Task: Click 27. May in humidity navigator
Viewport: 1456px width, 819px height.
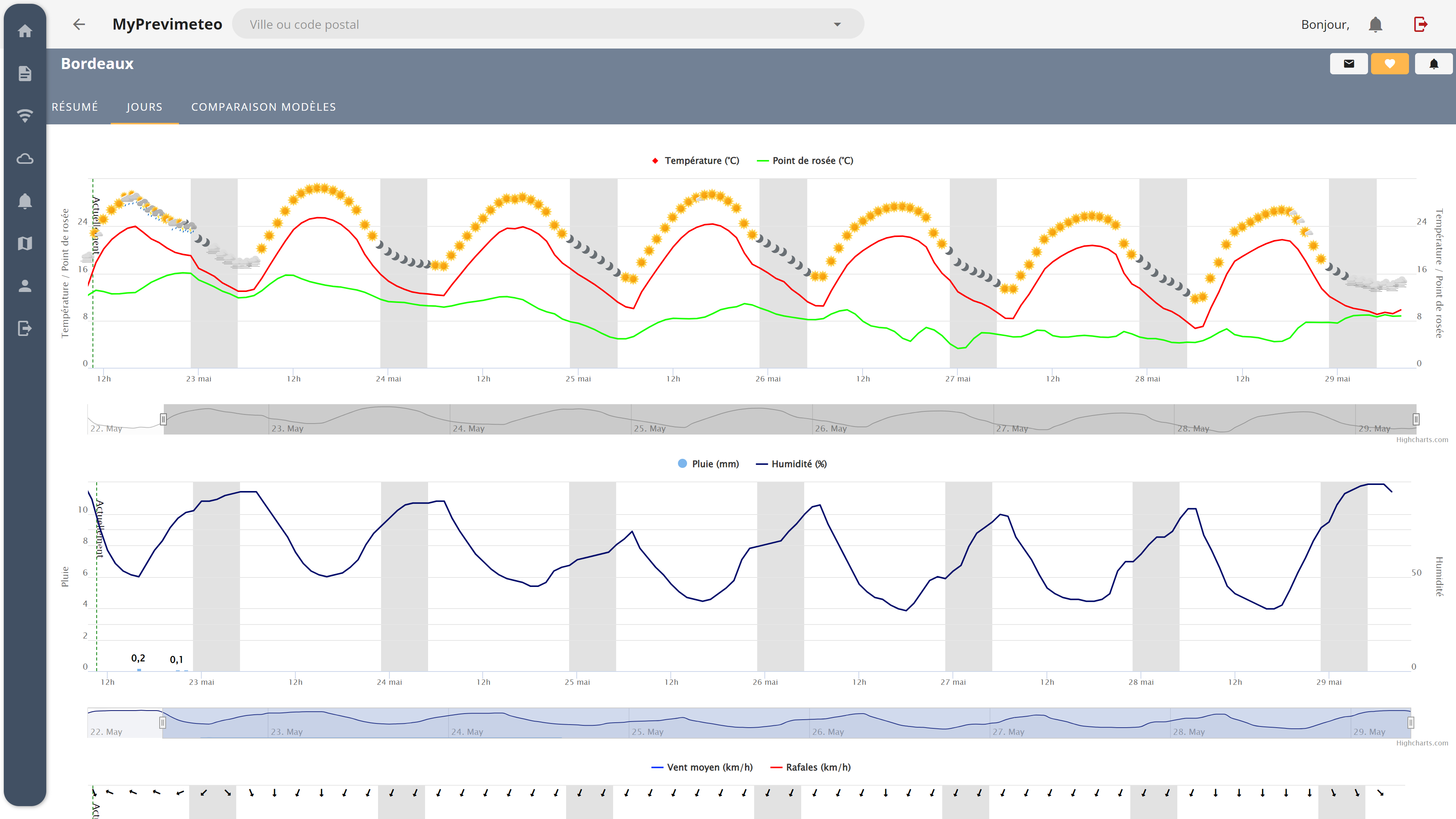Action: 1008,733
